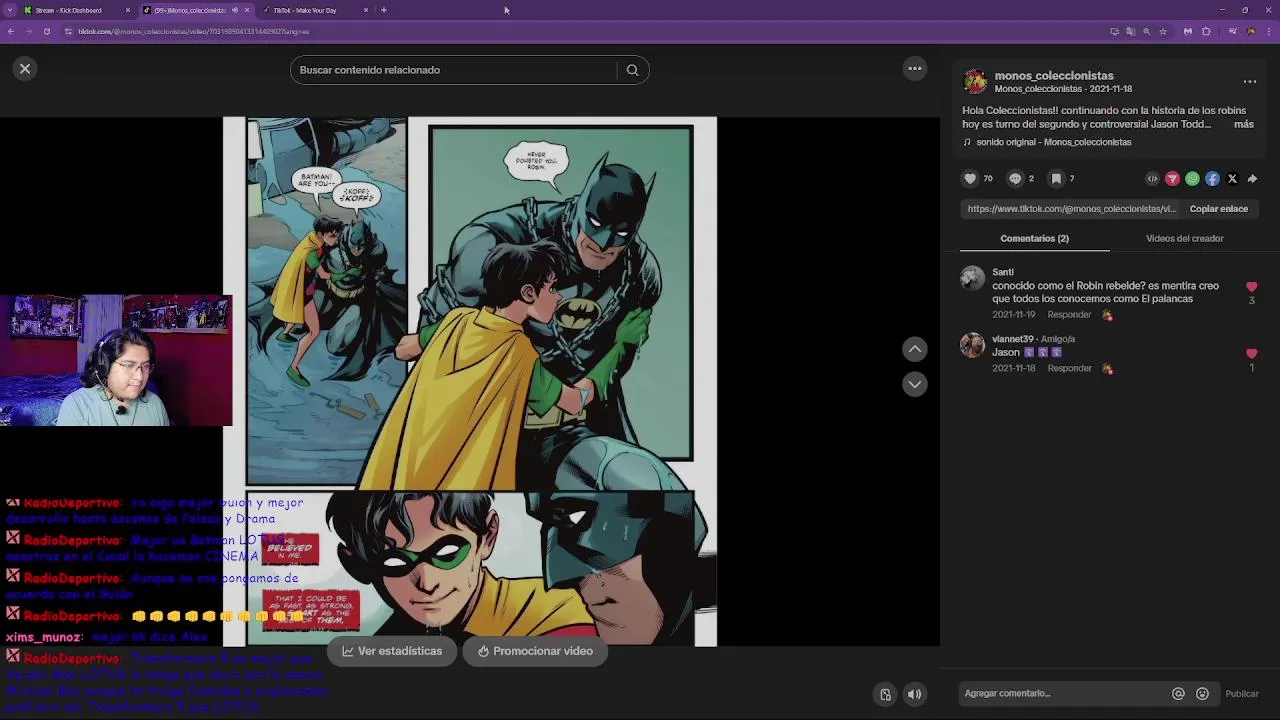Screen dimensions: 1280x720
Task: Open emoji picker in comment box
Action: [1202, 694]
